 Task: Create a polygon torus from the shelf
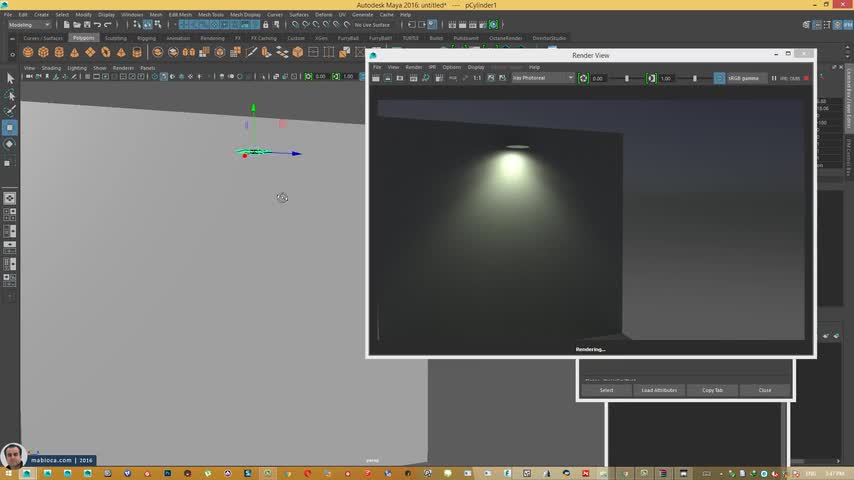coord(106,52)
